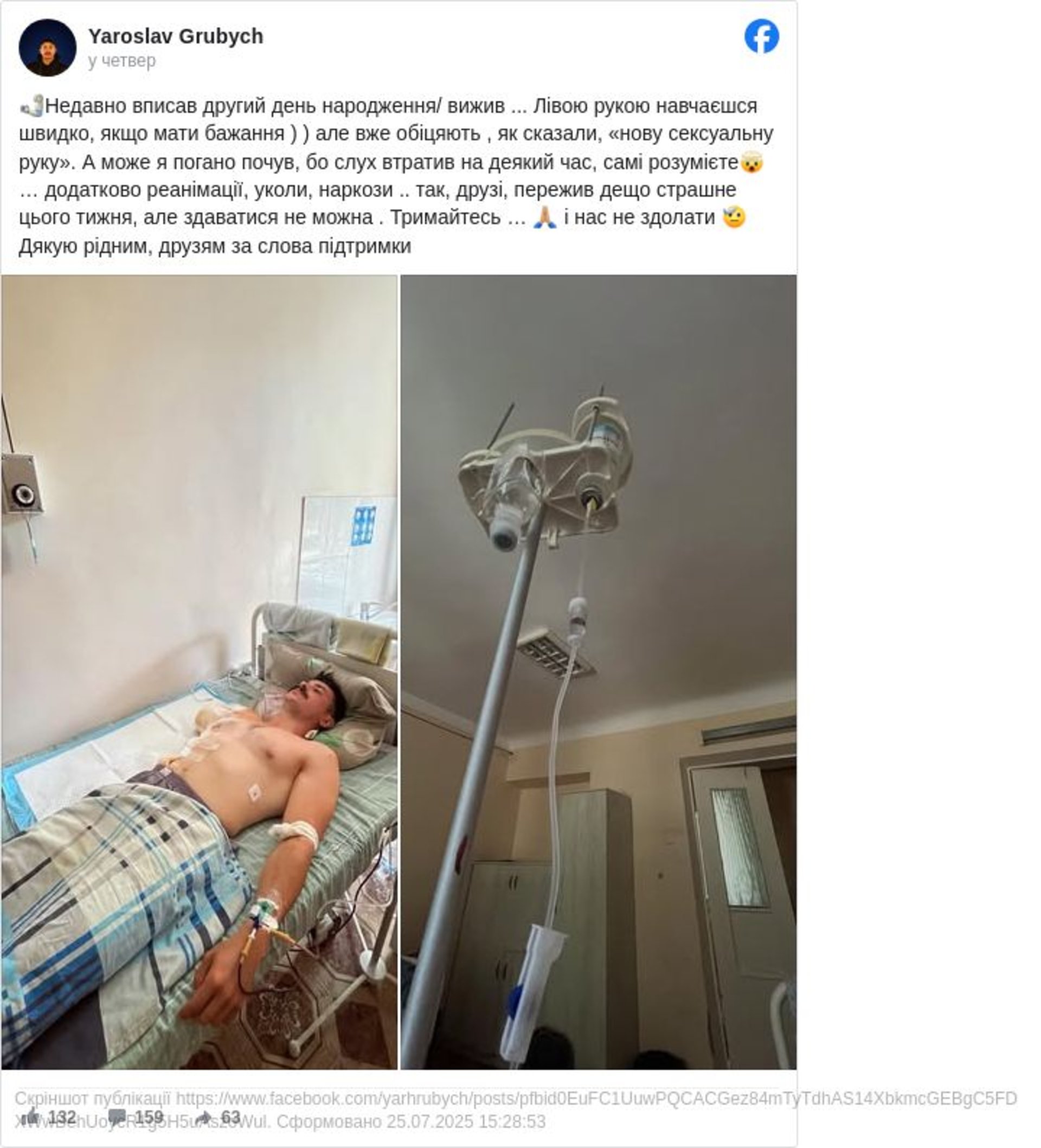
Task: Click the exploding head emoji
Action: (x=751, y=163)
